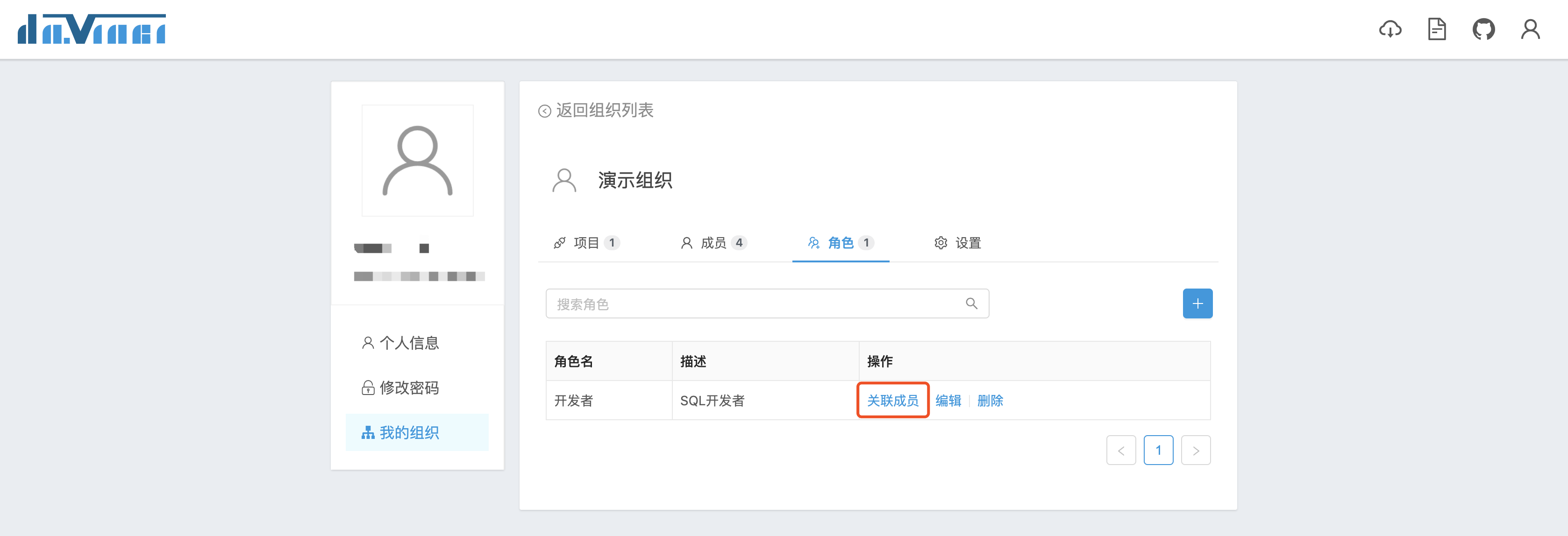Click the Davinci logo
The width and height of the screenshot is (1568, 536).
point(92,29)
